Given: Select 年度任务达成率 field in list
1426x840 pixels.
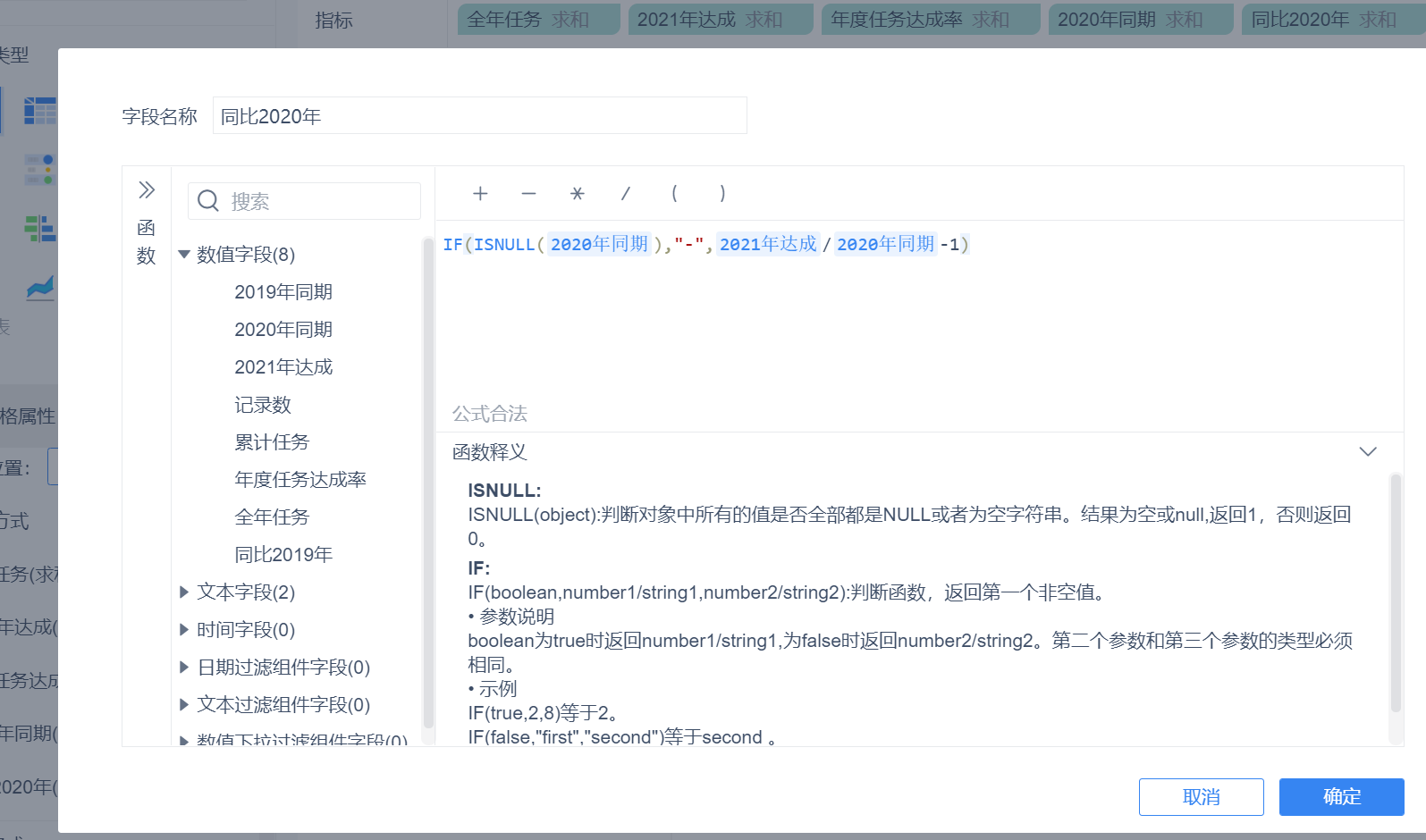Looking at the screenshot, I should [x=300, y=480].
